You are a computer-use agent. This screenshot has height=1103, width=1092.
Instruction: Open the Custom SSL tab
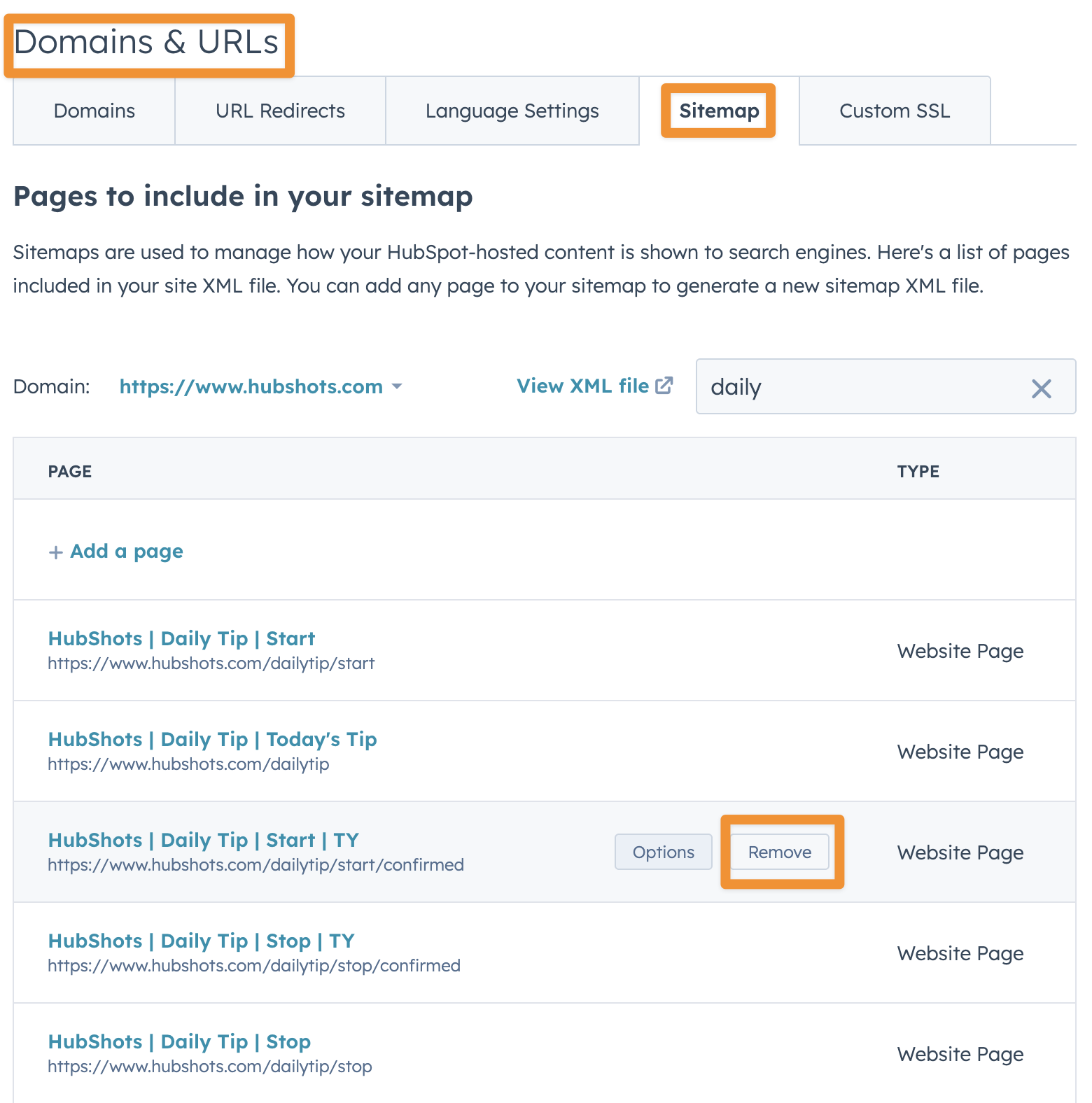point(894,111)
